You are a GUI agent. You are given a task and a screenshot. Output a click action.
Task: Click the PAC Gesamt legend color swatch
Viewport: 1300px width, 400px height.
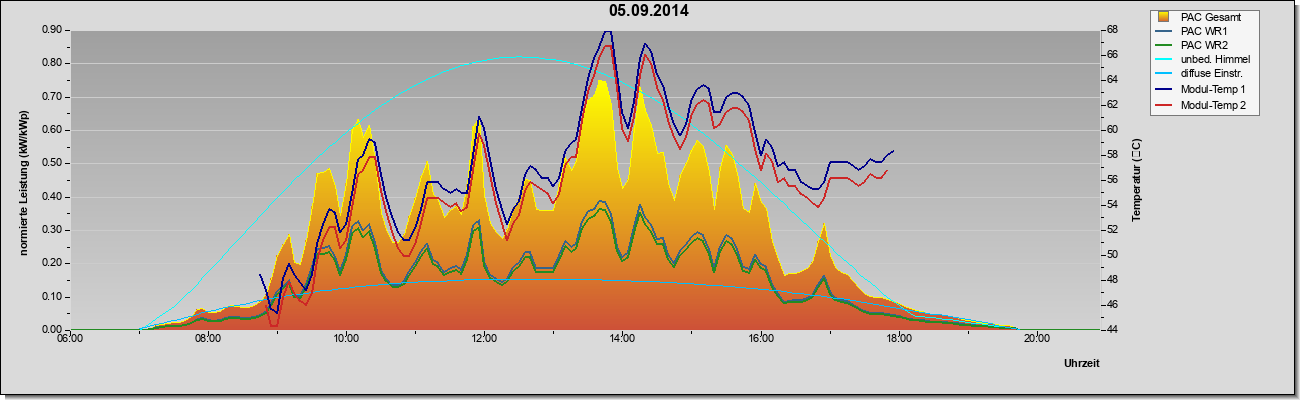(x=1164, y=17)
